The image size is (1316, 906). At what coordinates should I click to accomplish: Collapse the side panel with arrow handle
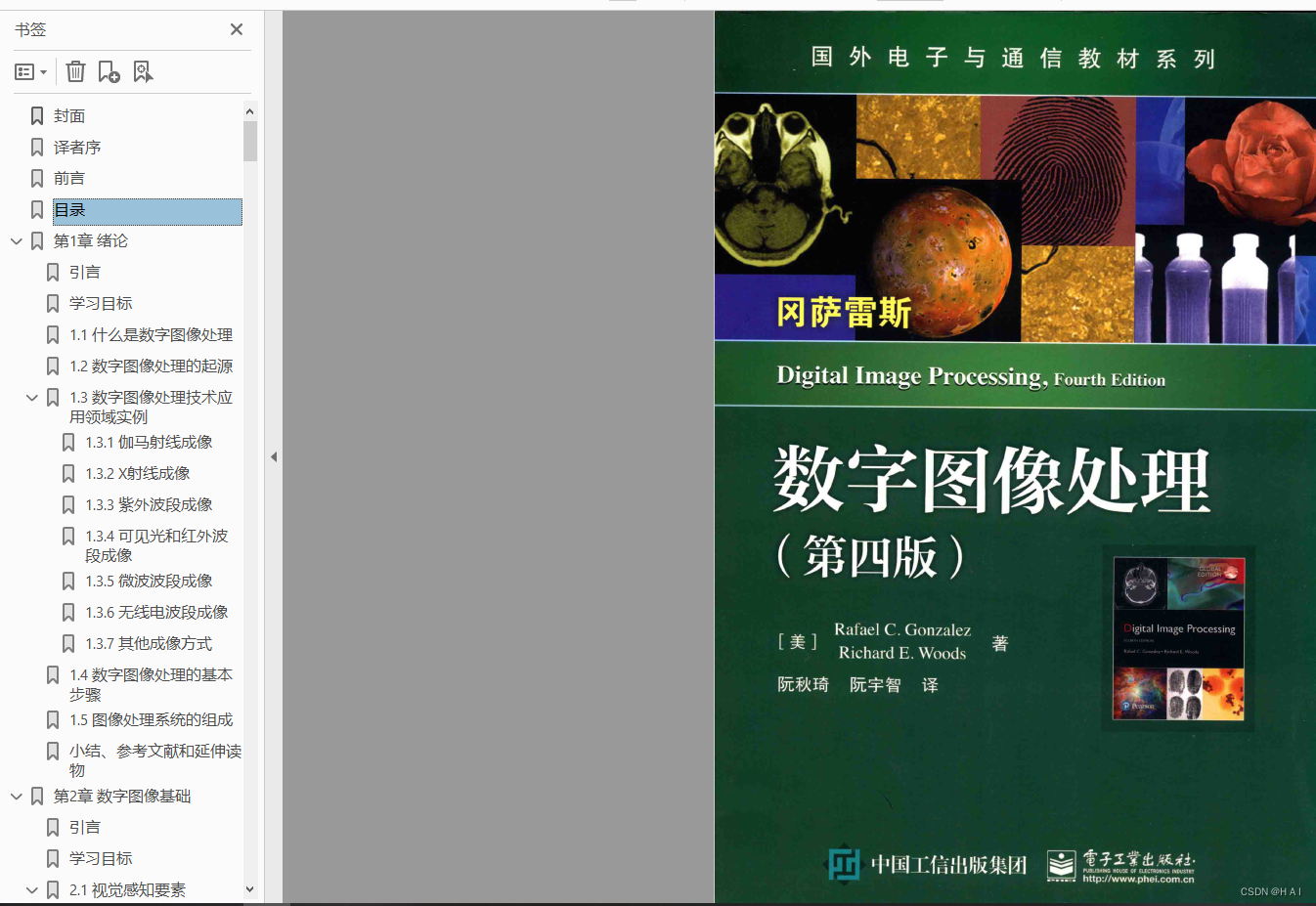pos(274,456)
